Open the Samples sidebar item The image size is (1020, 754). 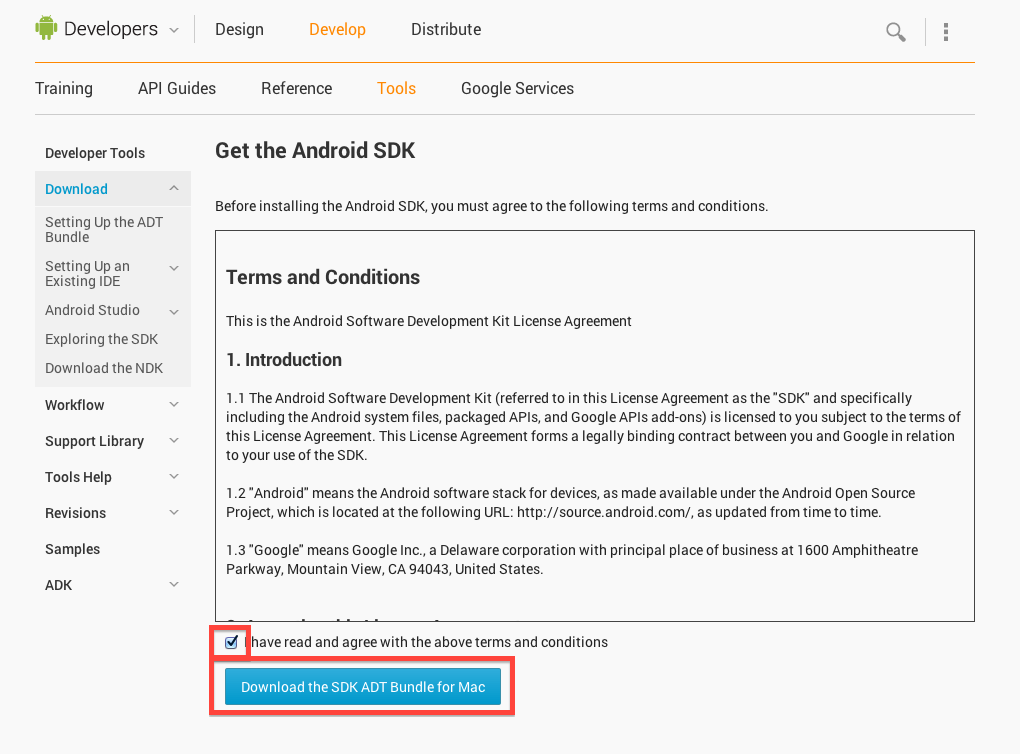click(73, 549)
